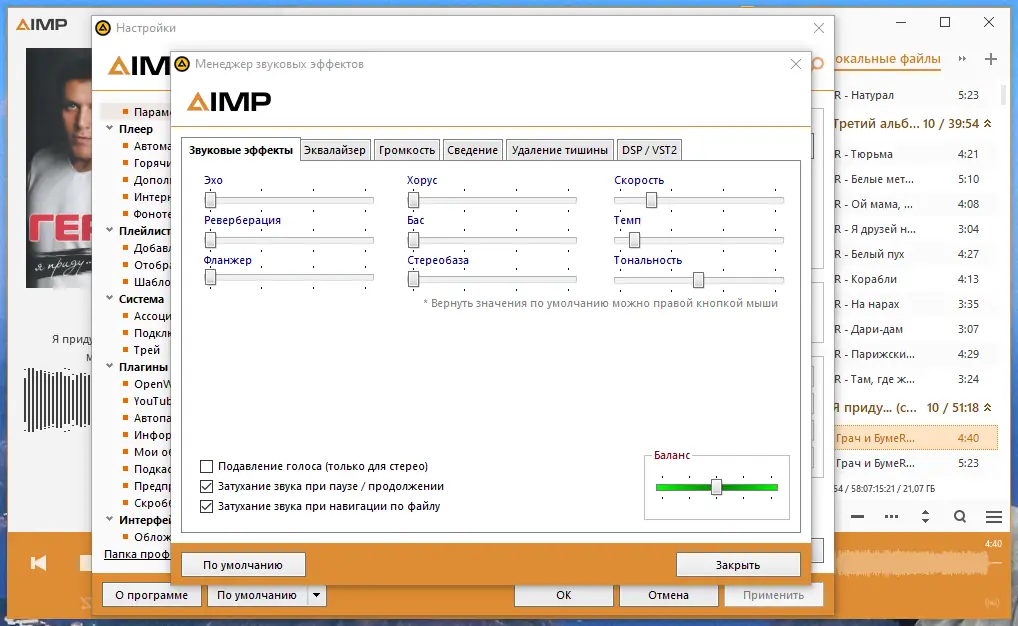Click the plus icon next to Локальные файлы
The width and height of the screenshot is (1018, 626).
coord(989,60)
